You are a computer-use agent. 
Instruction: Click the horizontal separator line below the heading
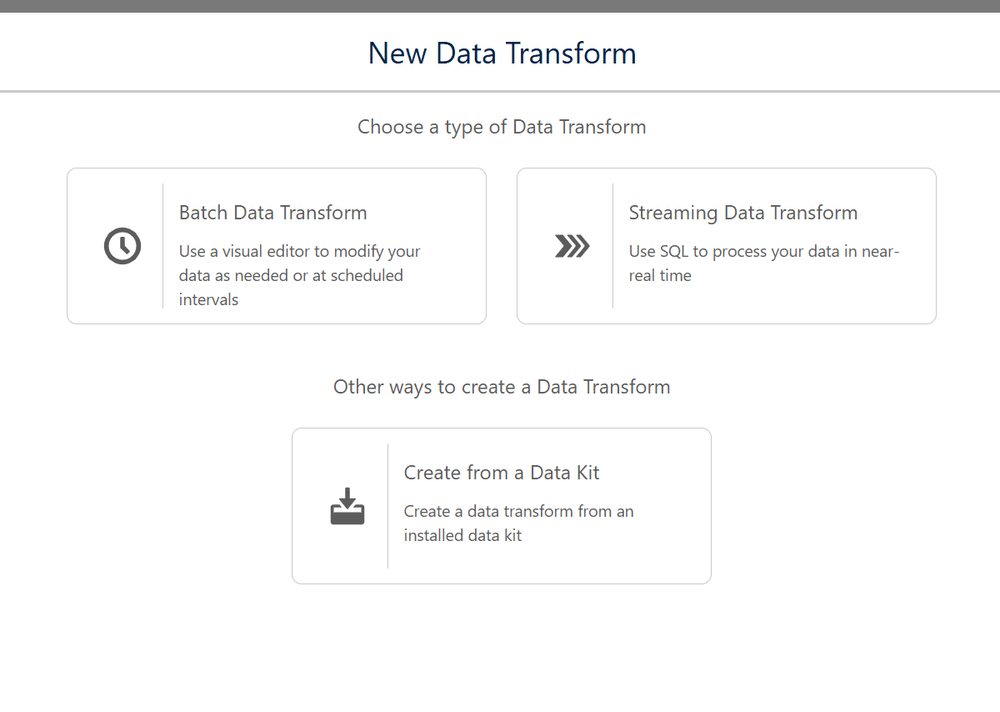pyautogui.click(x=500, y=92)
